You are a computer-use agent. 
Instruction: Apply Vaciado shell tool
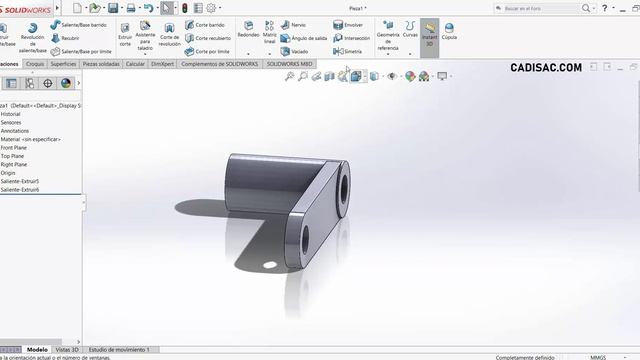294,51
